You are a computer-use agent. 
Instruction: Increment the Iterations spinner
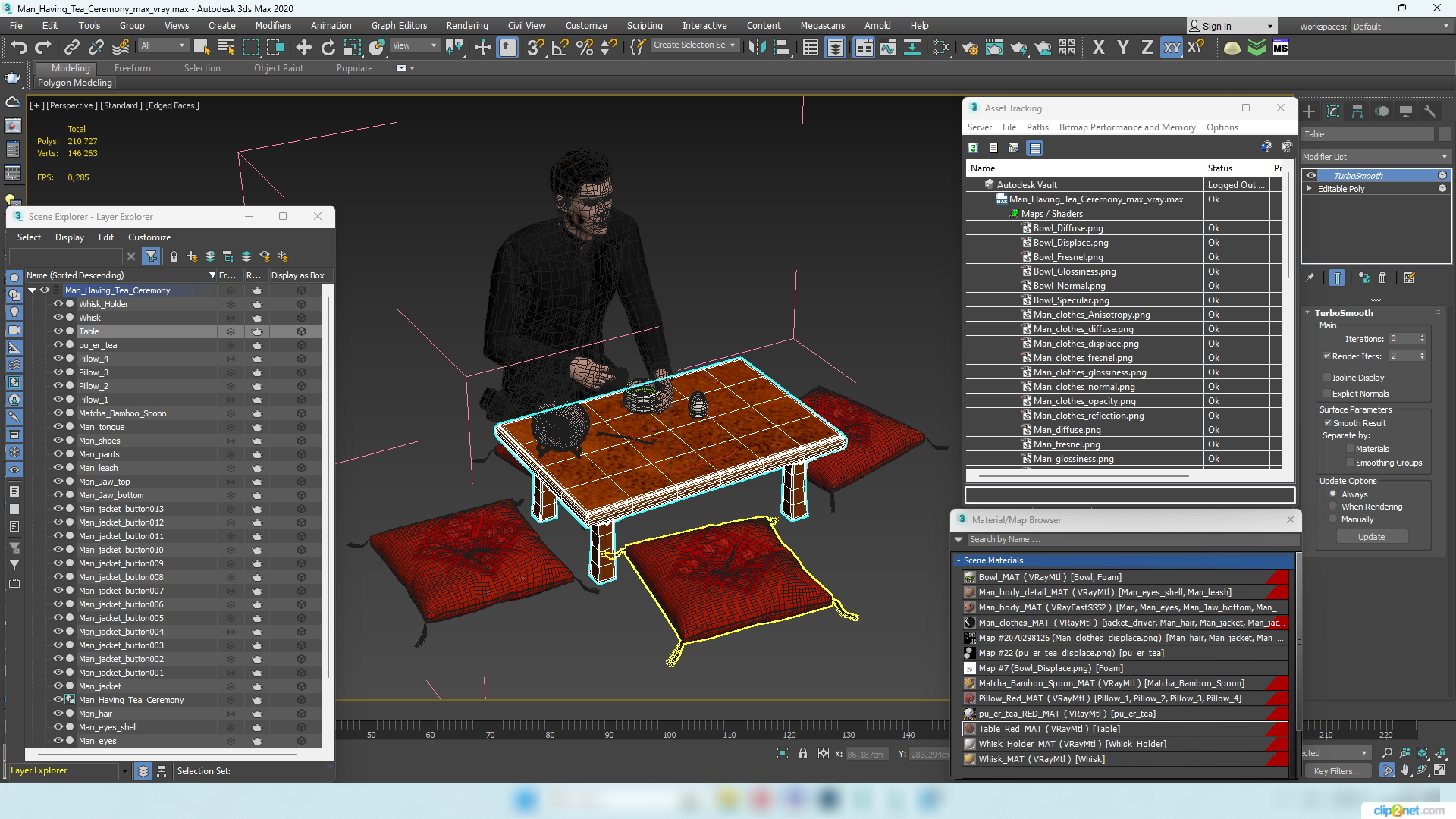point(1423,336)
